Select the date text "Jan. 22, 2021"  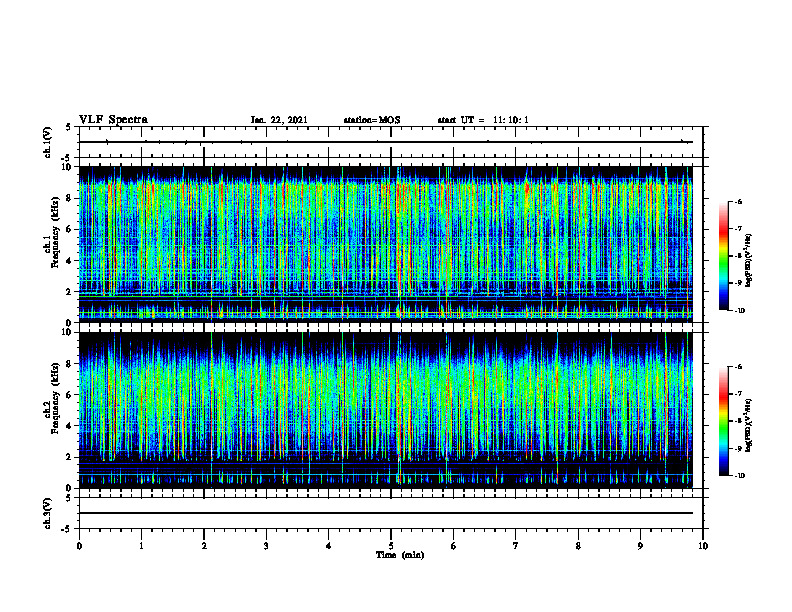tap(279, 120)
